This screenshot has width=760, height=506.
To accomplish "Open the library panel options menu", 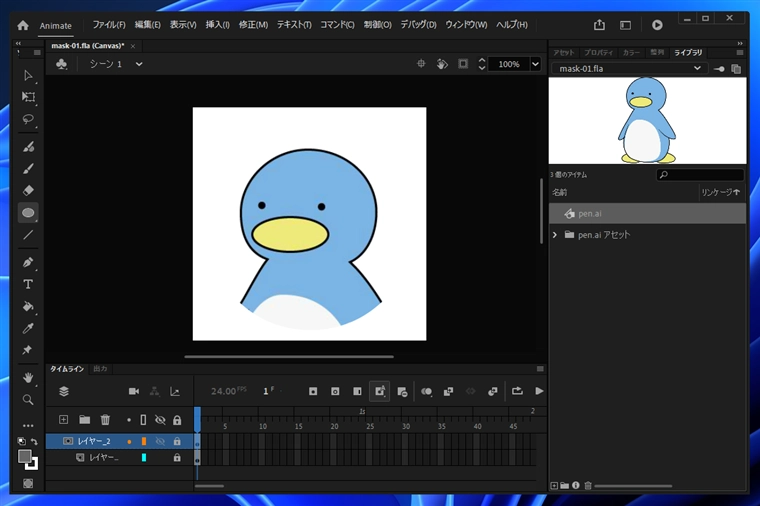I will [740, 52].
